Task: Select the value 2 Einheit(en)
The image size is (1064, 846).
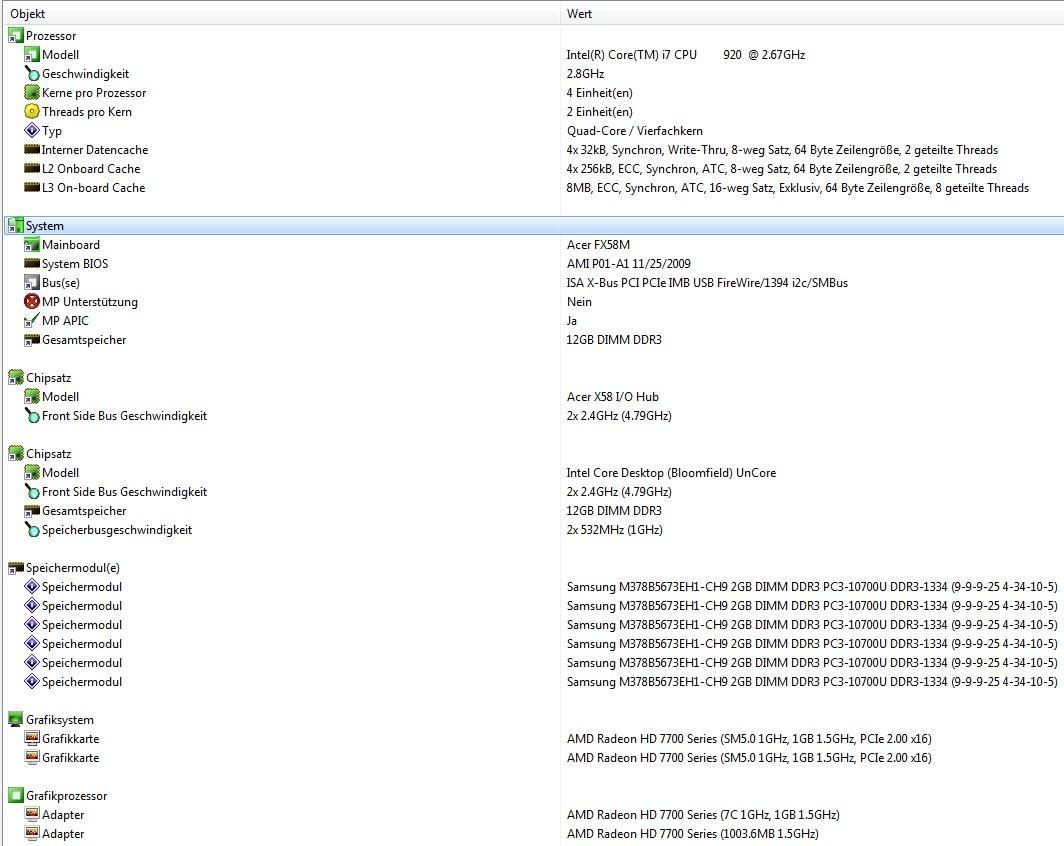Action: [x=599, y=112]
